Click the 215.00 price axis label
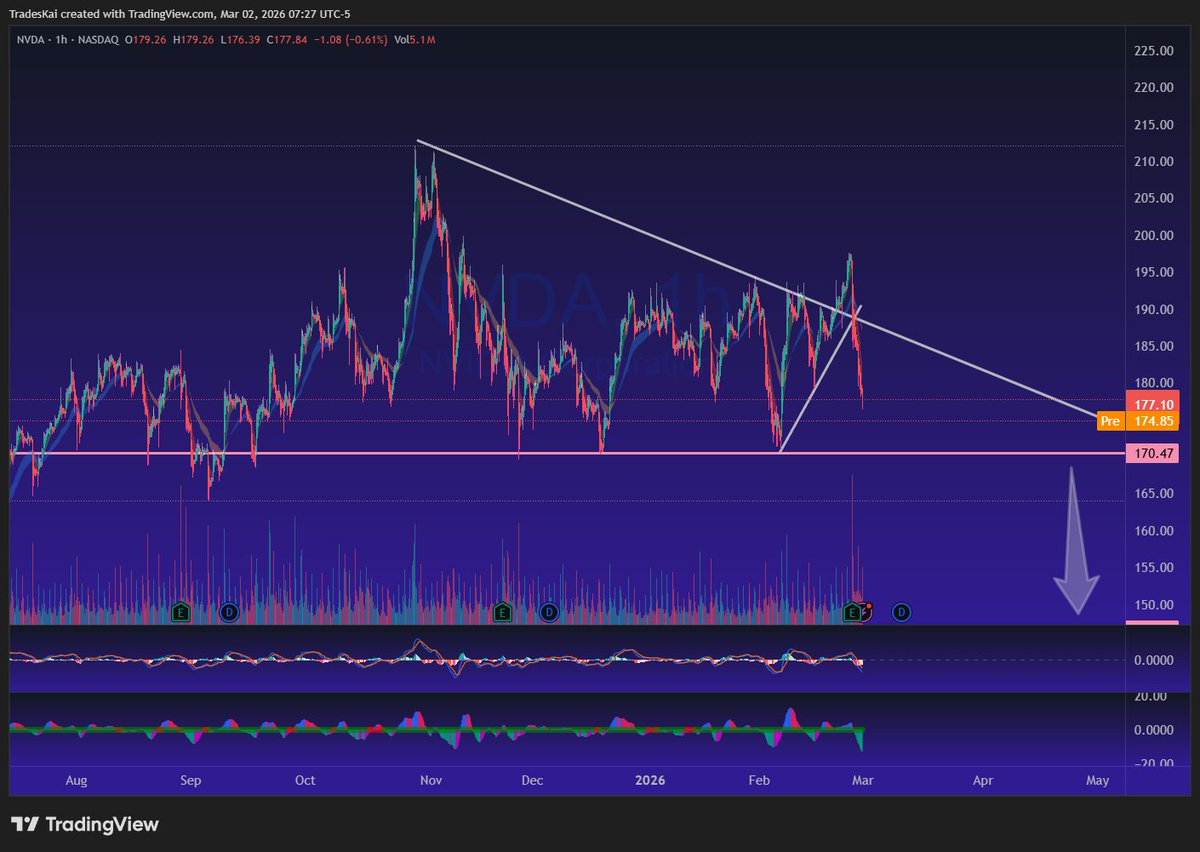The width and height of the screenshot is (1200, 852). [1153, 125]
